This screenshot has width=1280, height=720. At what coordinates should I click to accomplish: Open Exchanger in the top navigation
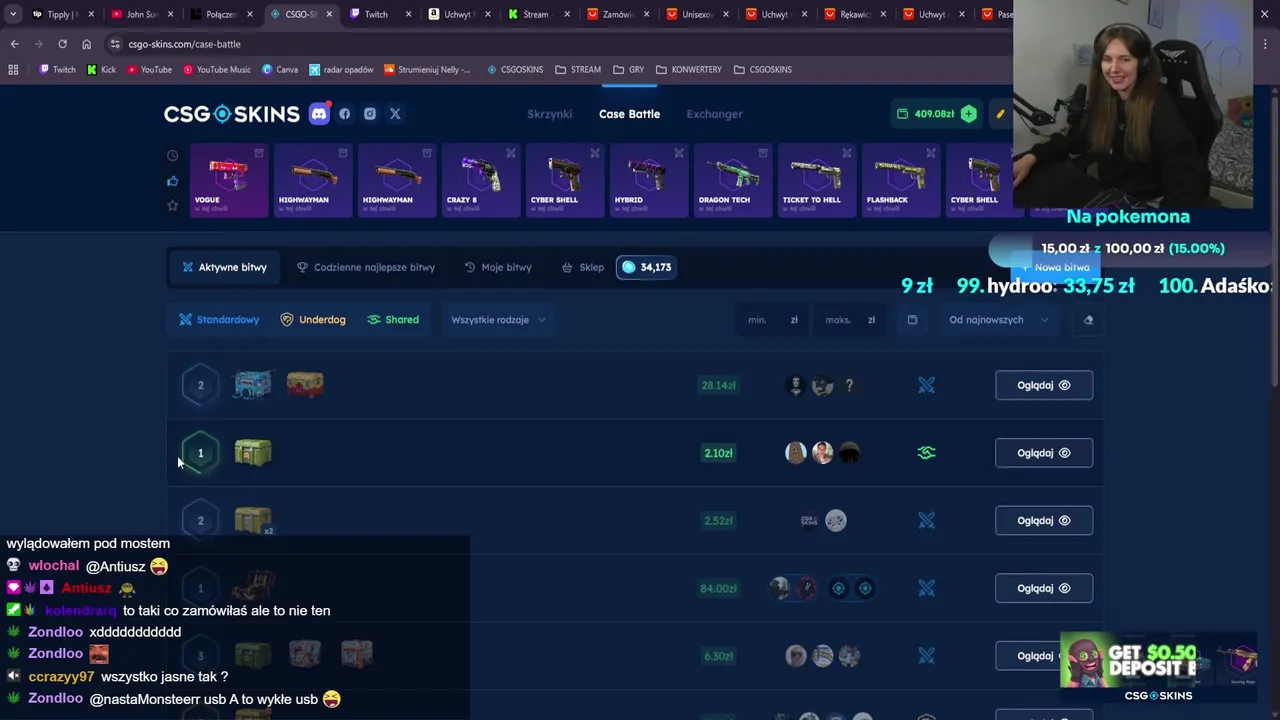pyautogui.click(x=714, y=114)
